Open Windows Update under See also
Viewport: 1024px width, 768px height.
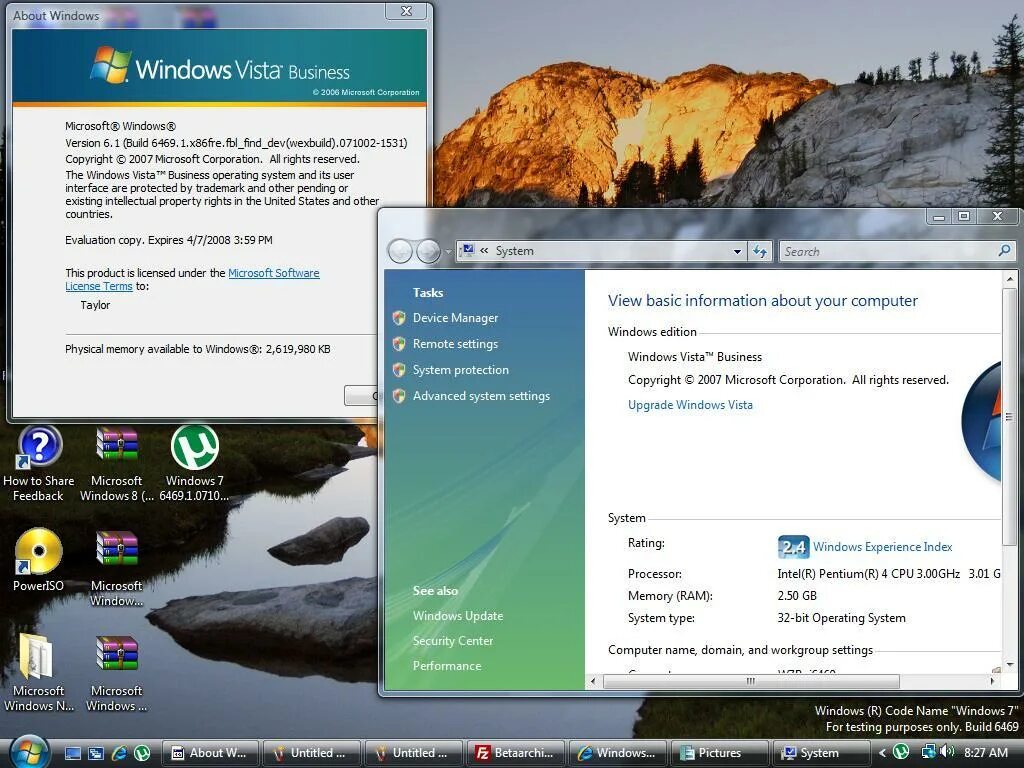[x=458, y=616]
